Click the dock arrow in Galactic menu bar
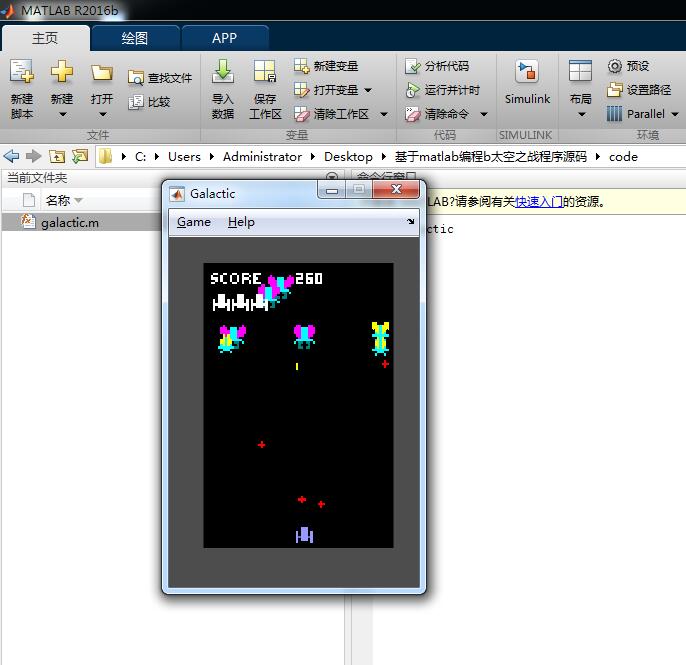Image resolution: width=686 pixels, height=665 pixels. pos(410,221)
